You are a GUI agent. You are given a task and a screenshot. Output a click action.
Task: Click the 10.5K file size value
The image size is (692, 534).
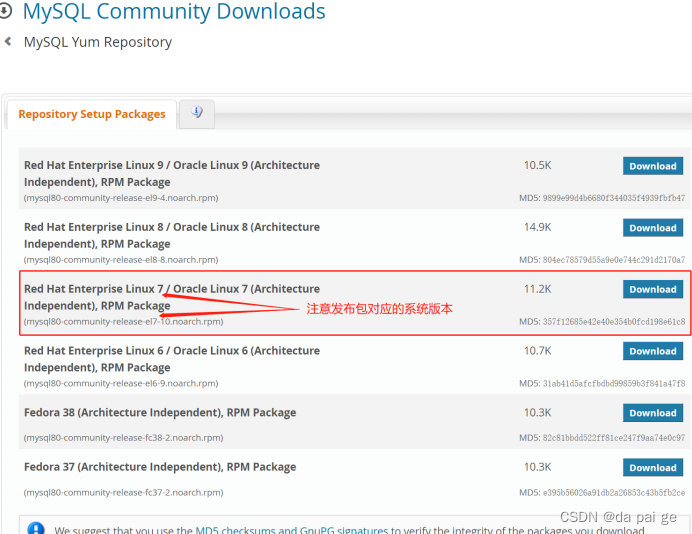537,165
